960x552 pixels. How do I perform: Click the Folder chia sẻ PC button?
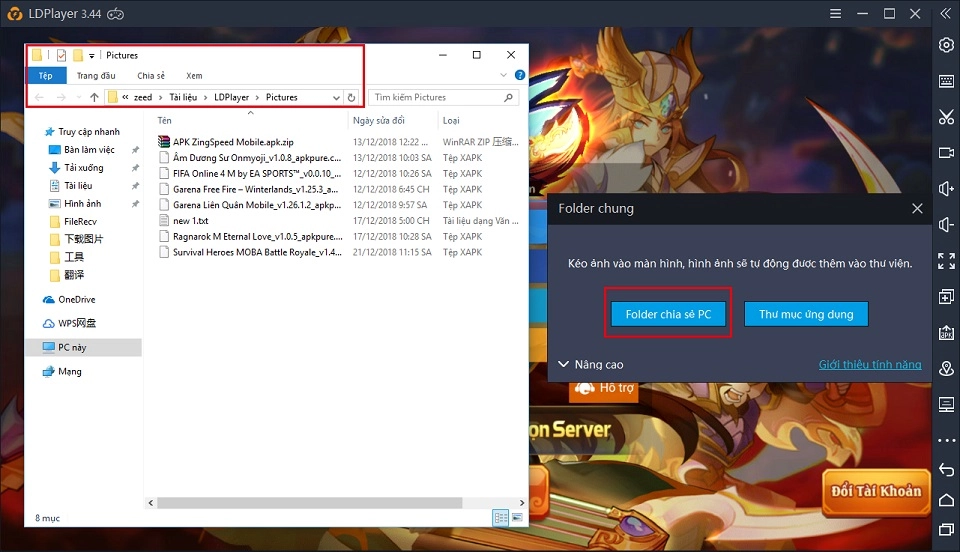pyautogui.click(x=668, y=314)
